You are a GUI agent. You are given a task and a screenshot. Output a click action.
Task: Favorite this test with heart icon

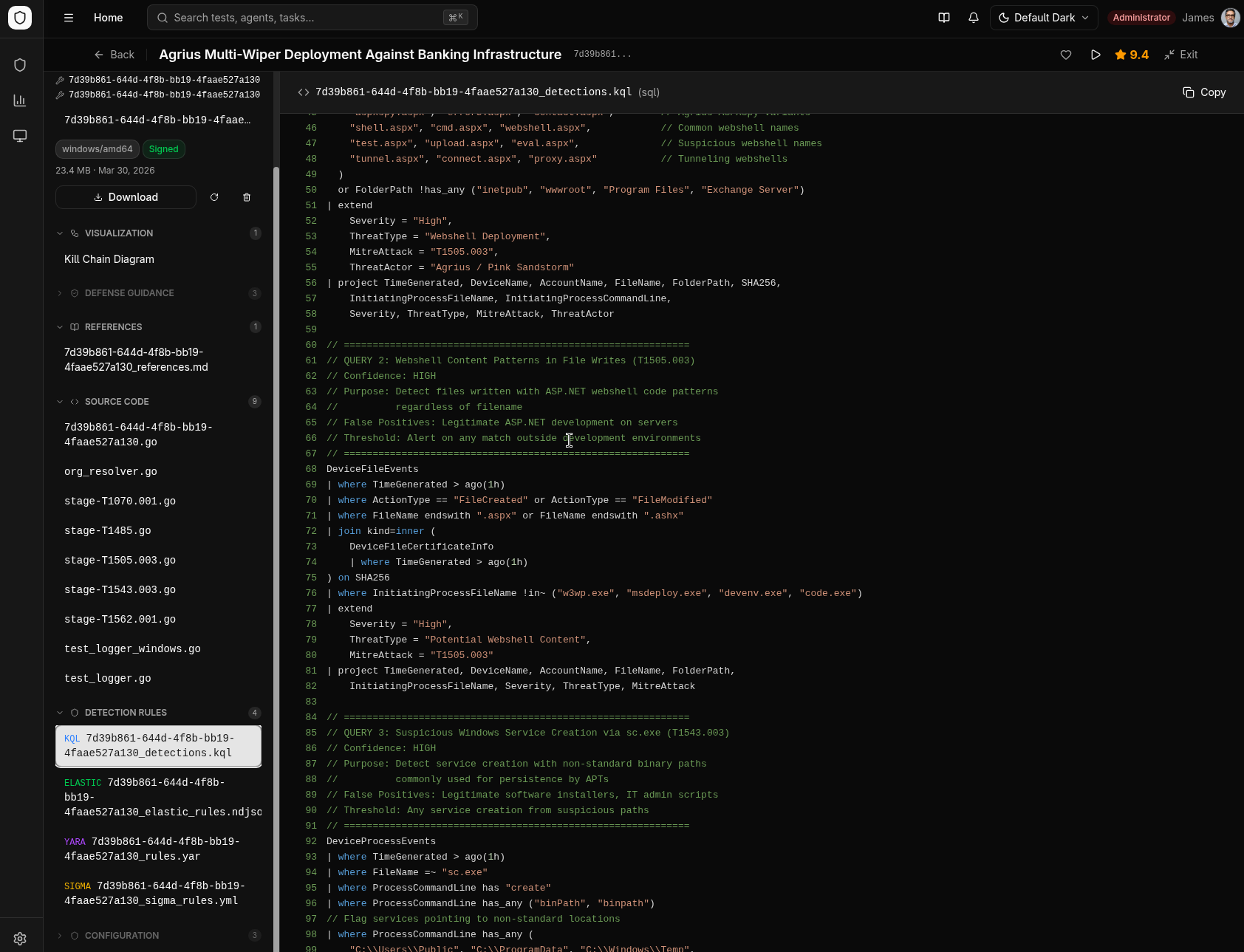pyautogui.click(x=1066, y=55)
